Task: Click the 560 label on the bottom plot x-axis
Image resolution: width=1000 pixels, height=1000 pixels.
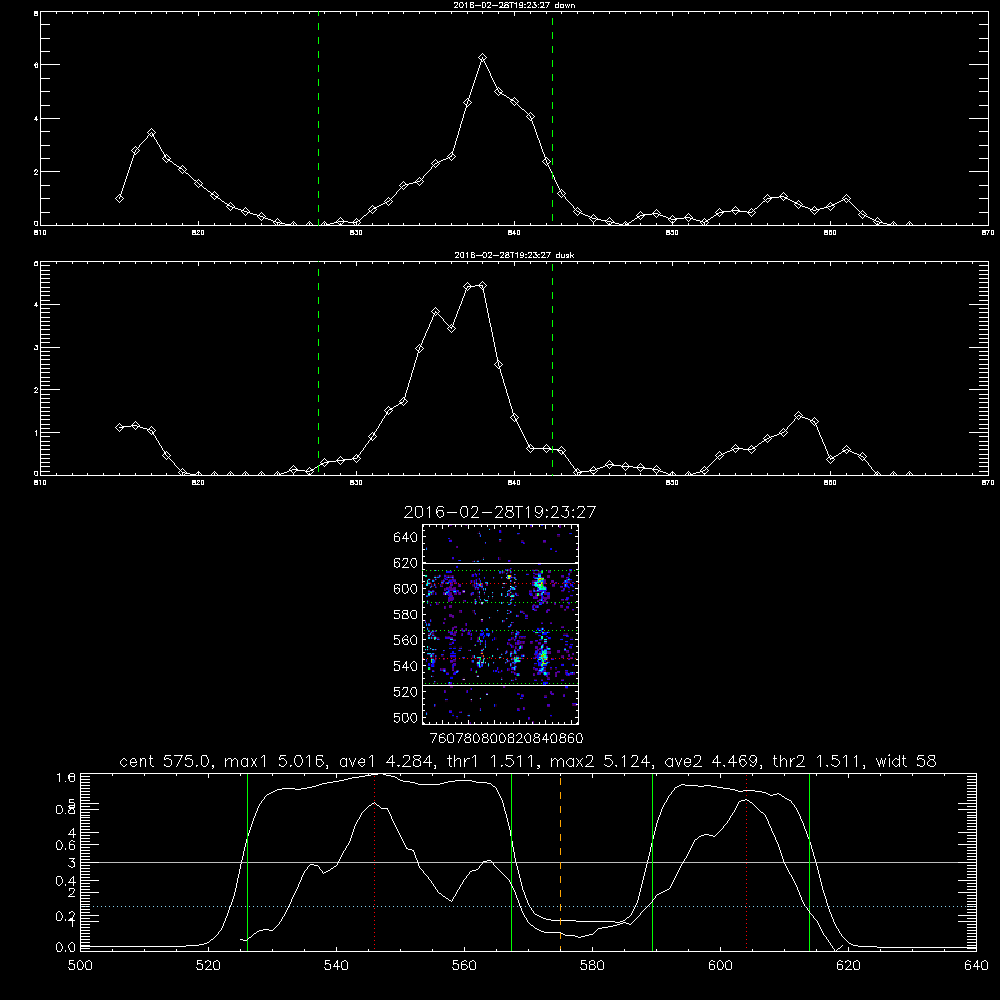Action: (x=464, y=966)
